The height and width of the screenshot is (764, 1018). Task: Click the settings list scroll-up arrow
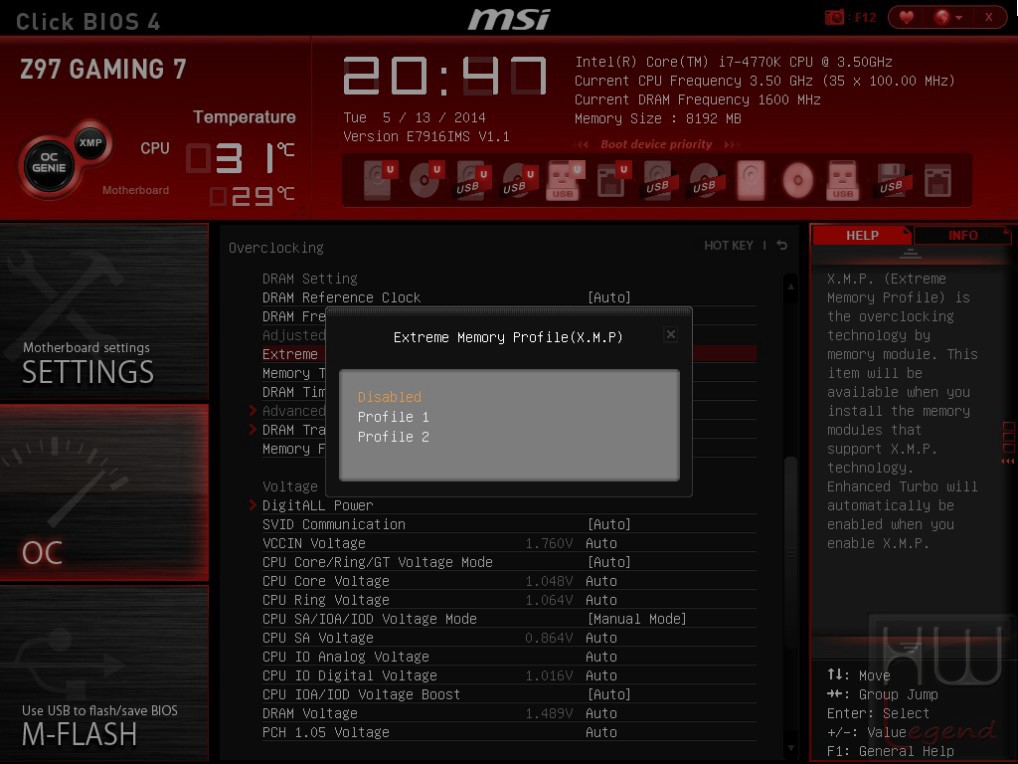(791, 286)
